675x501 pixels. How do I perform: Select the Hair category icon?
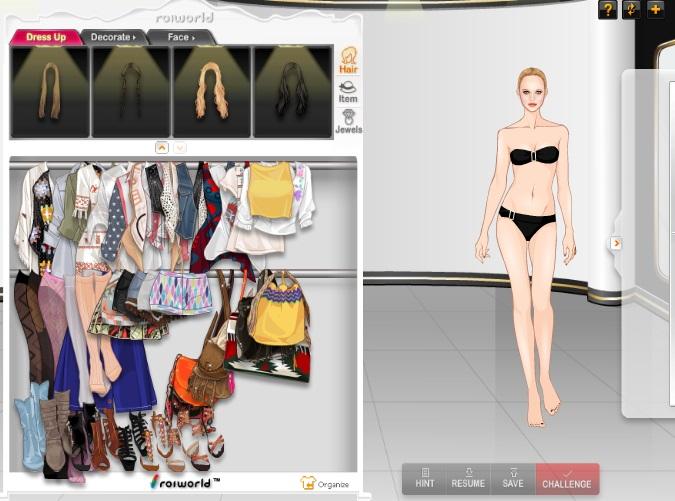point(349,60)
